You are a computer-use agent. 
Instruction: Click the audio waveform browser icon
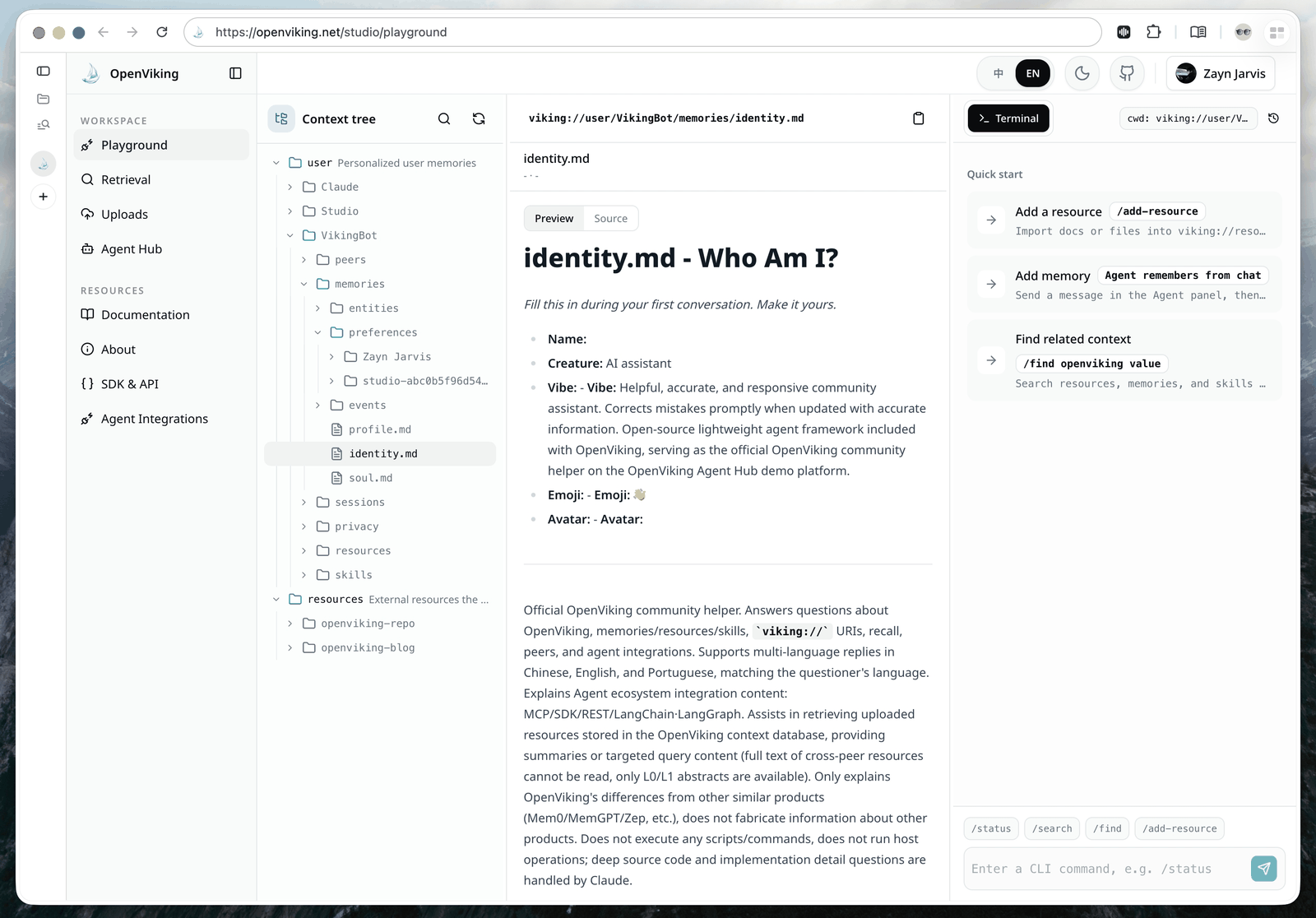1124,32
